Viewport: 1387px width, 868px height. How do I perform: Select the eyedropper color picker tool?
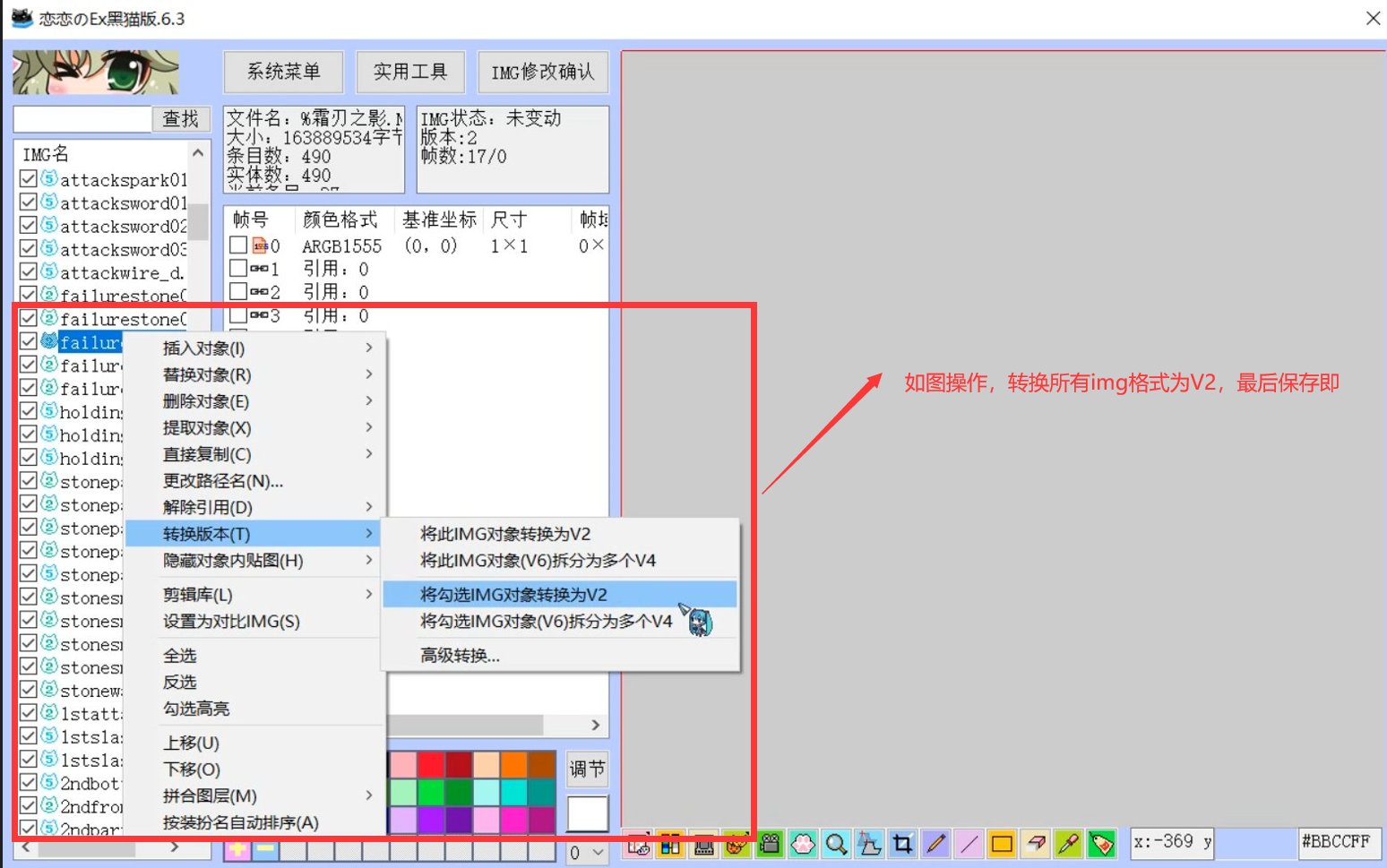1068,843
